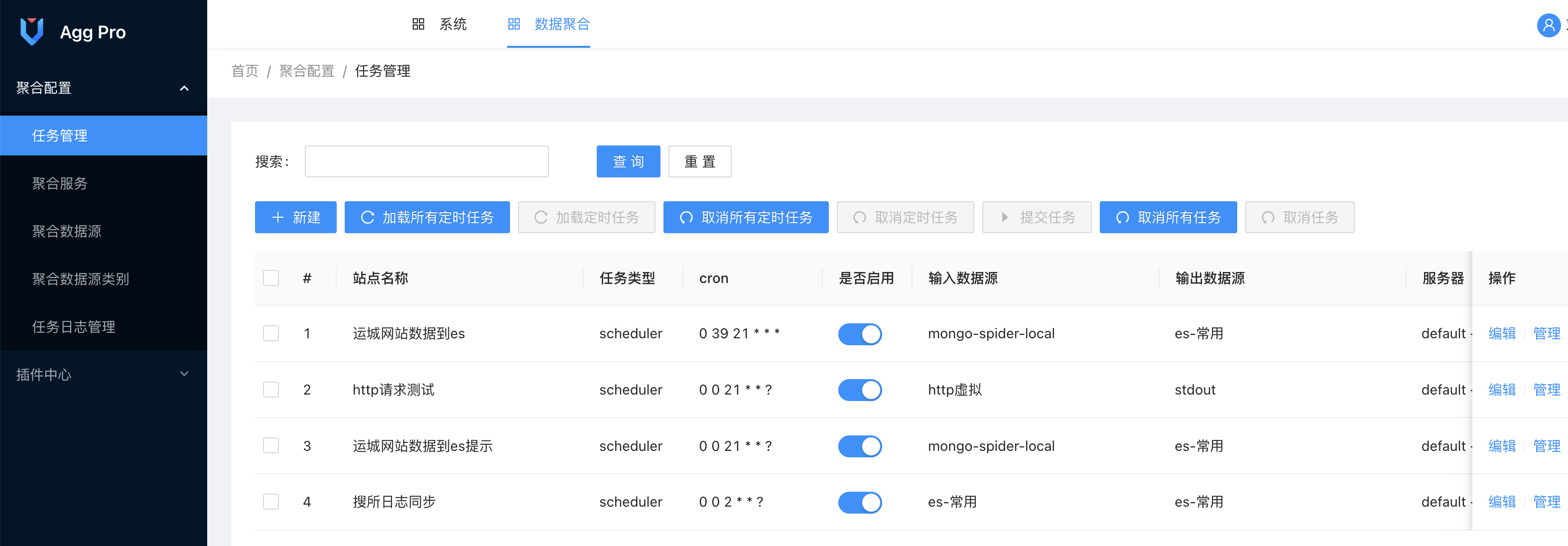This screenshot has width=1568, height=546.
Task: Click 管理 for 运城网站数据到es row 1
Action: click(1546, 334)
